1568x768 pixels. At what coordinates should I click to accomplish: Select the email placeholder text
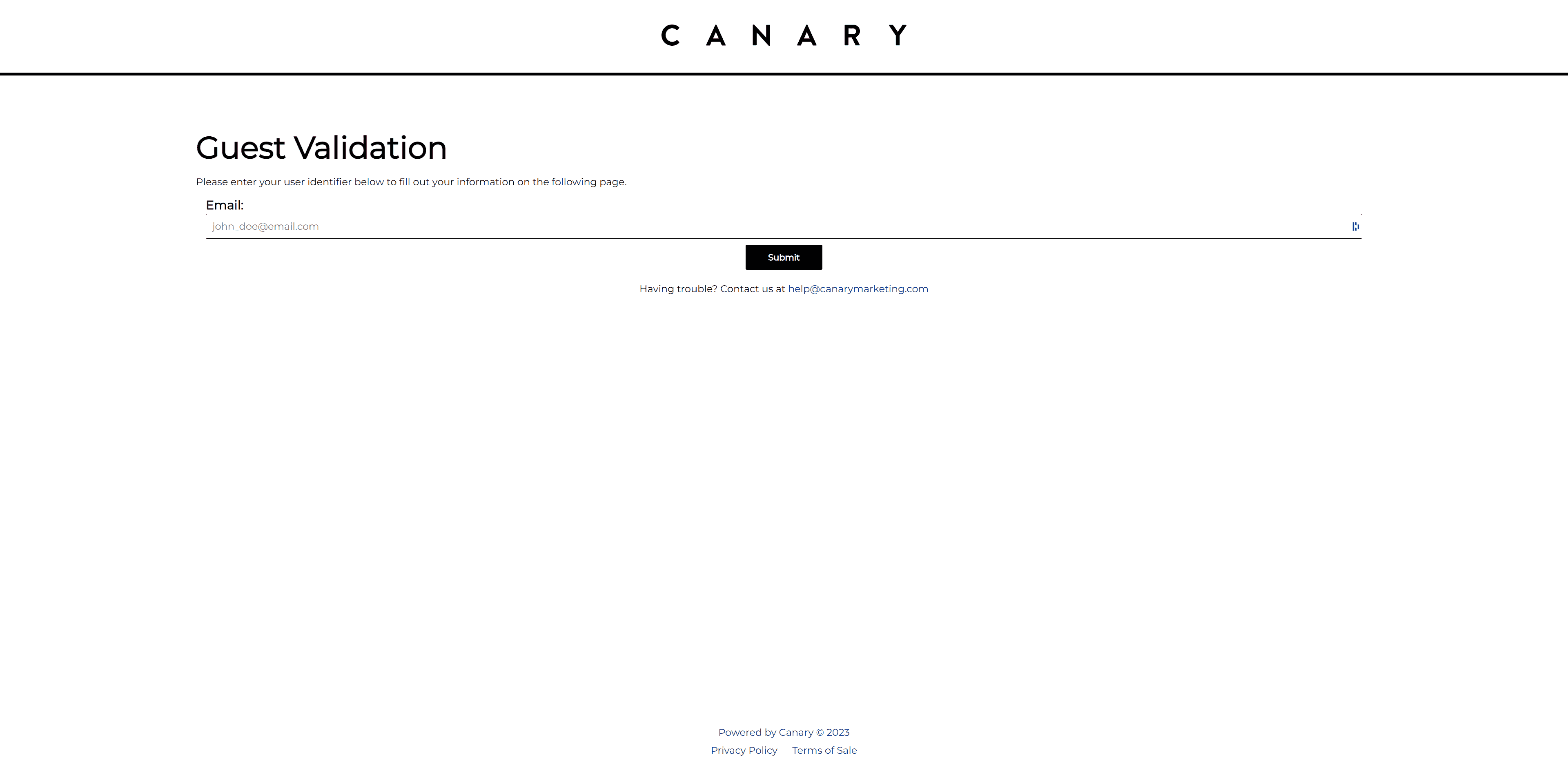pos(265,225)
